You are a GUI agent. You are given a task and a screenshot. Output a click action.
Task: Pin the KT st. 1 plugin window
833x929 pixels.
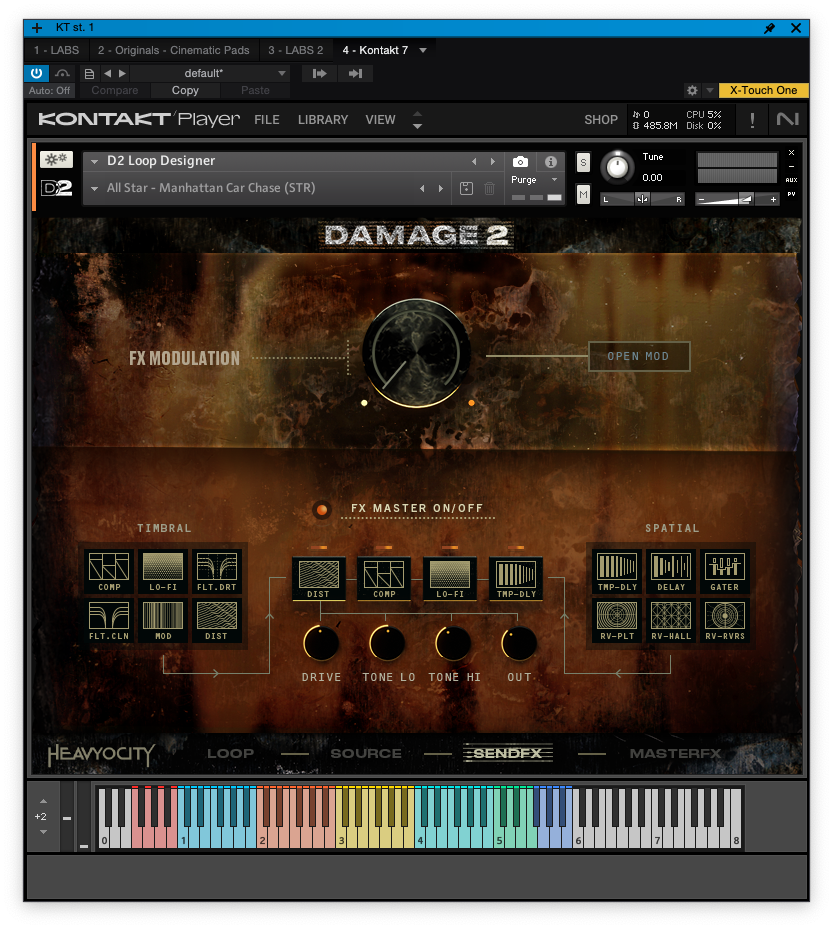pos(770,28)
